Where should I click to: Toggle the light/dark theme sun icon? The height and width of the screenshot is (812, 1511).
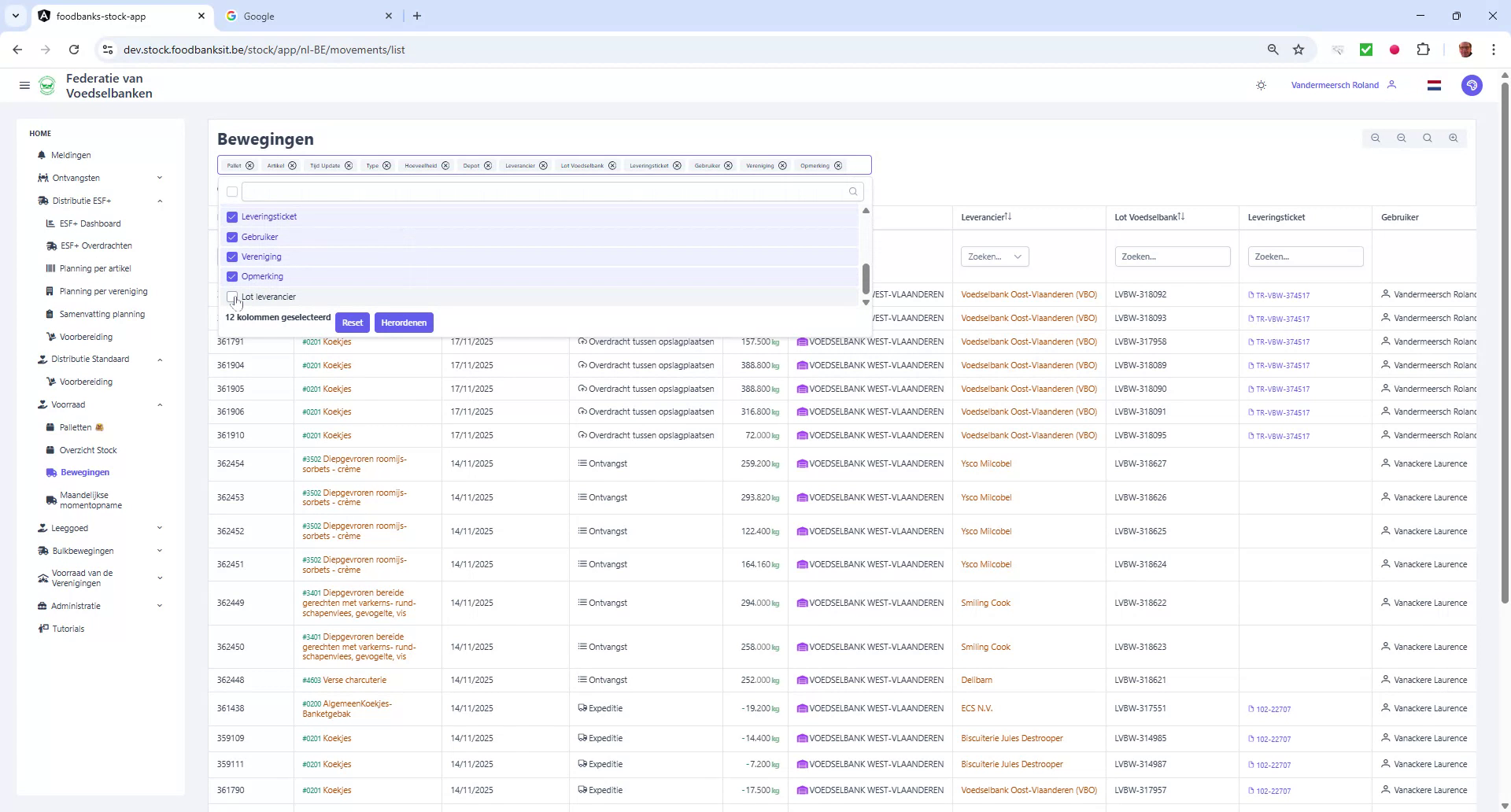pyautogui.click(x=1261, y=85)
